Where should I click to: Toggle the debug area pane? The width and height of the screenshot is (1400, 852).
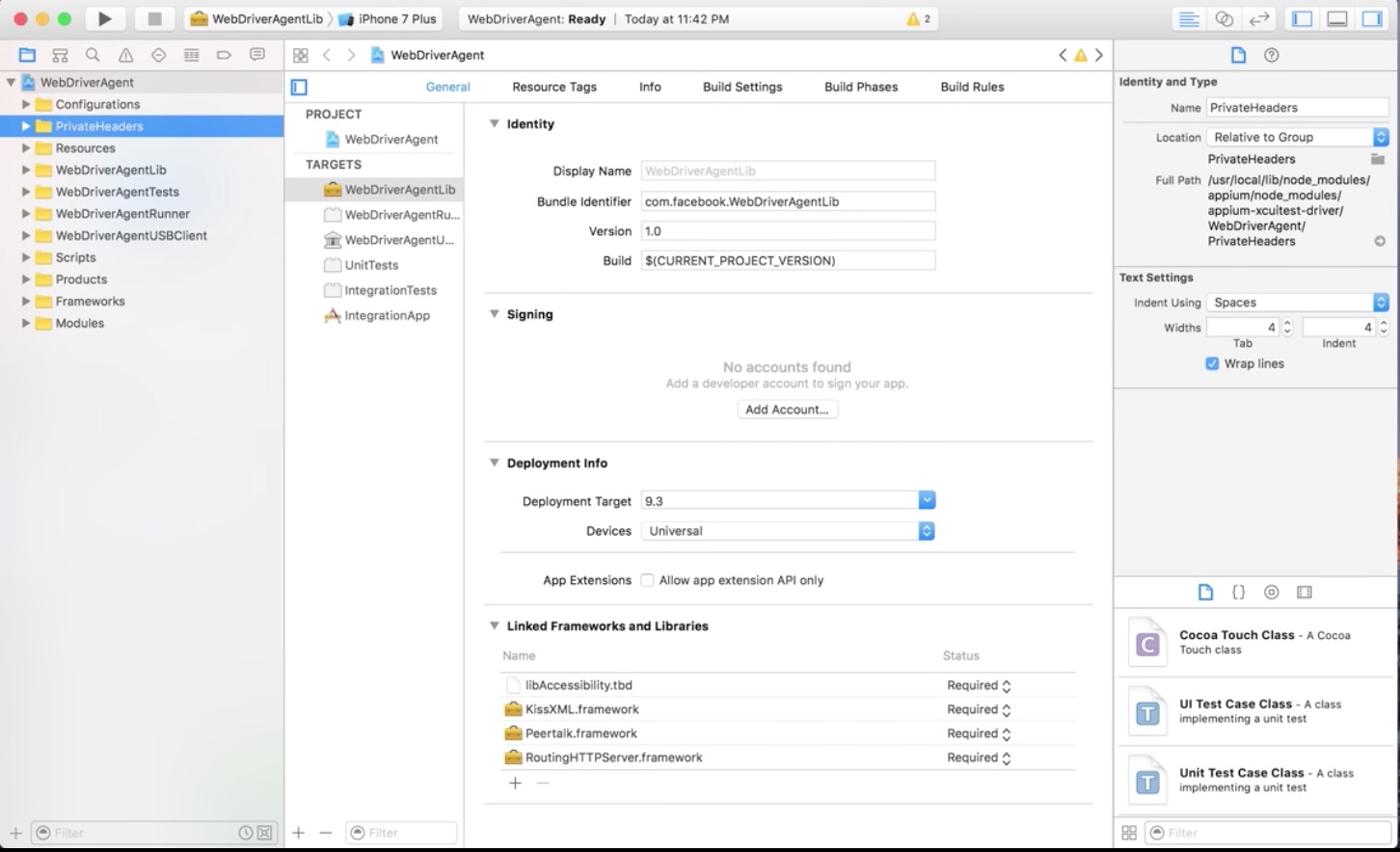[x=1337, y=18]
